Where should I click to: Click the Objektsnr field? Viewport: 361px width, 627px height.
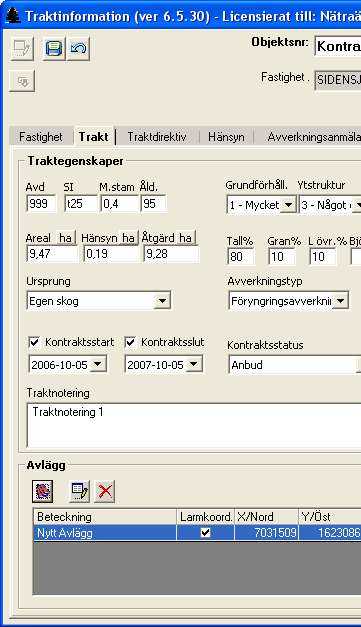point(338,46)
